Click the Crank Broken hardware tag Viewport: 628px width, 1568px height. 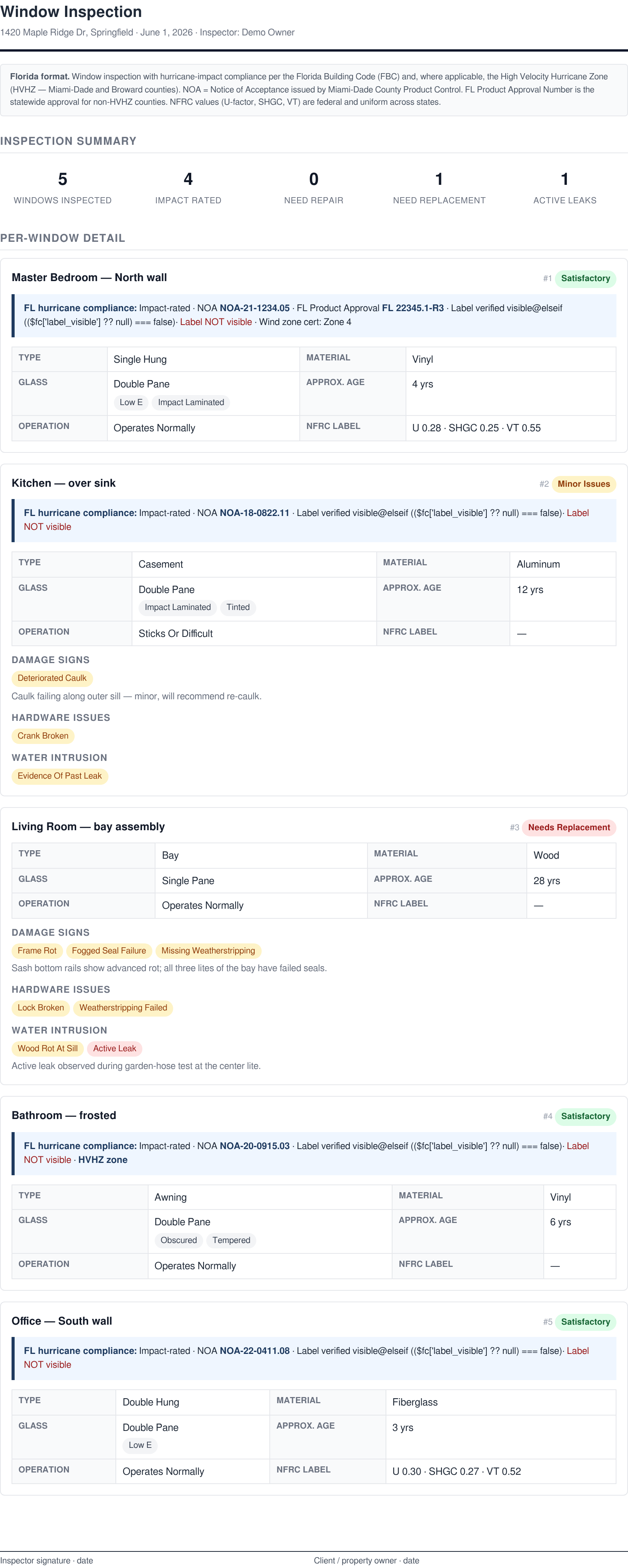click(x=43, y=736)
